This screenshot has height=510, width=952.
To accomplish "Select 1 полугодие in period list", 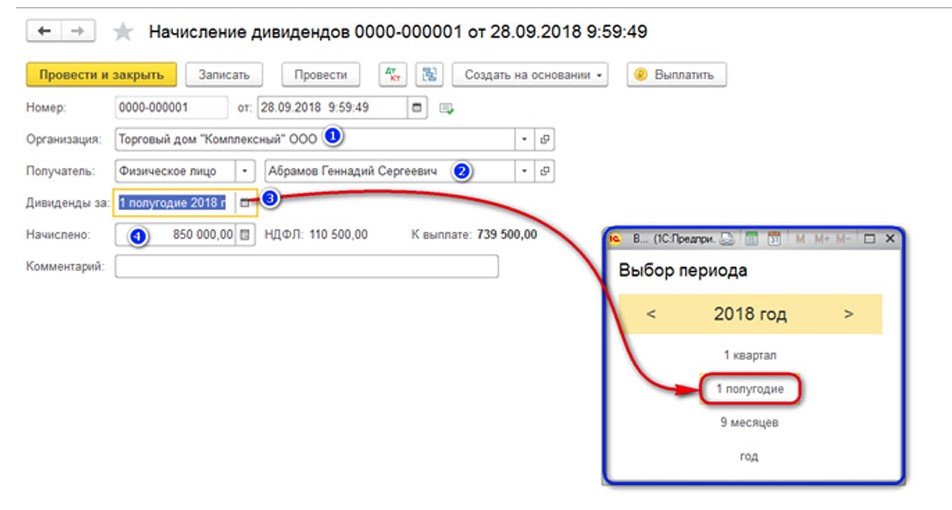I will point(750,389).
